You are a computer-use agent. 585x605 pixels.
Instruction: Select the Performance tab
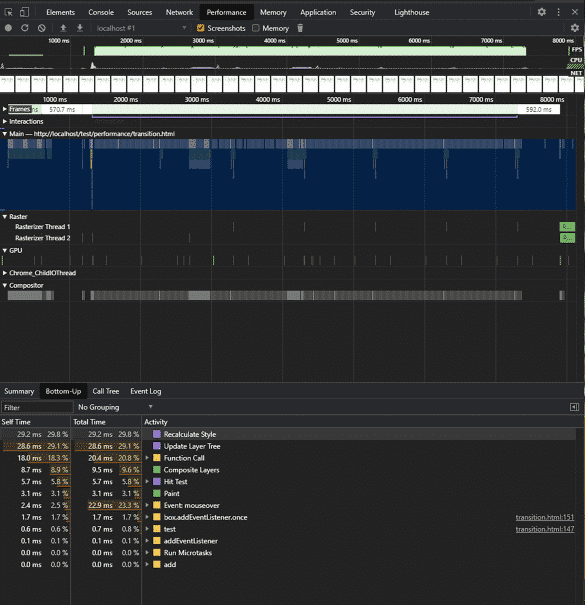click(x=226, y=12)
